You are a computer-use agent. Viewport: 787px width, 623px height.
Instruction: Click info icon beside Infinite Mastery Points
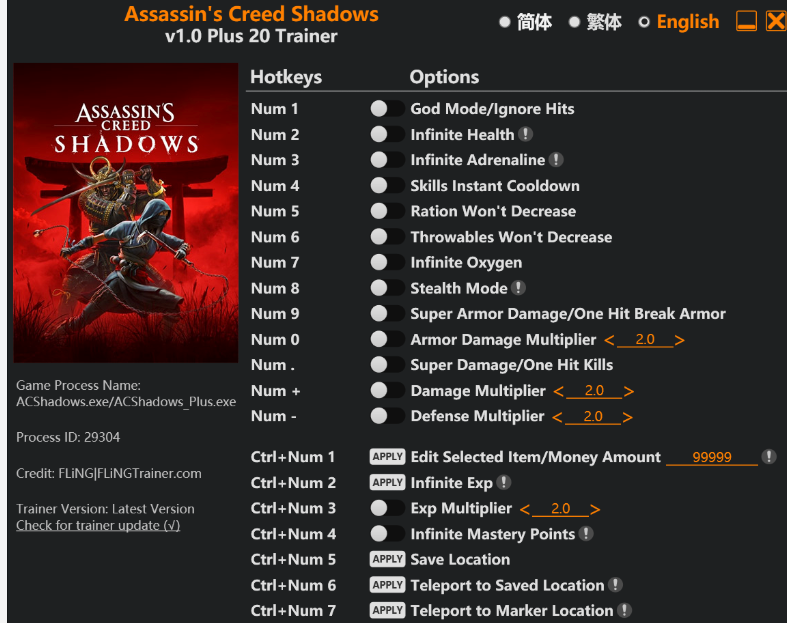pyautogui.click(x=586, y=534)
